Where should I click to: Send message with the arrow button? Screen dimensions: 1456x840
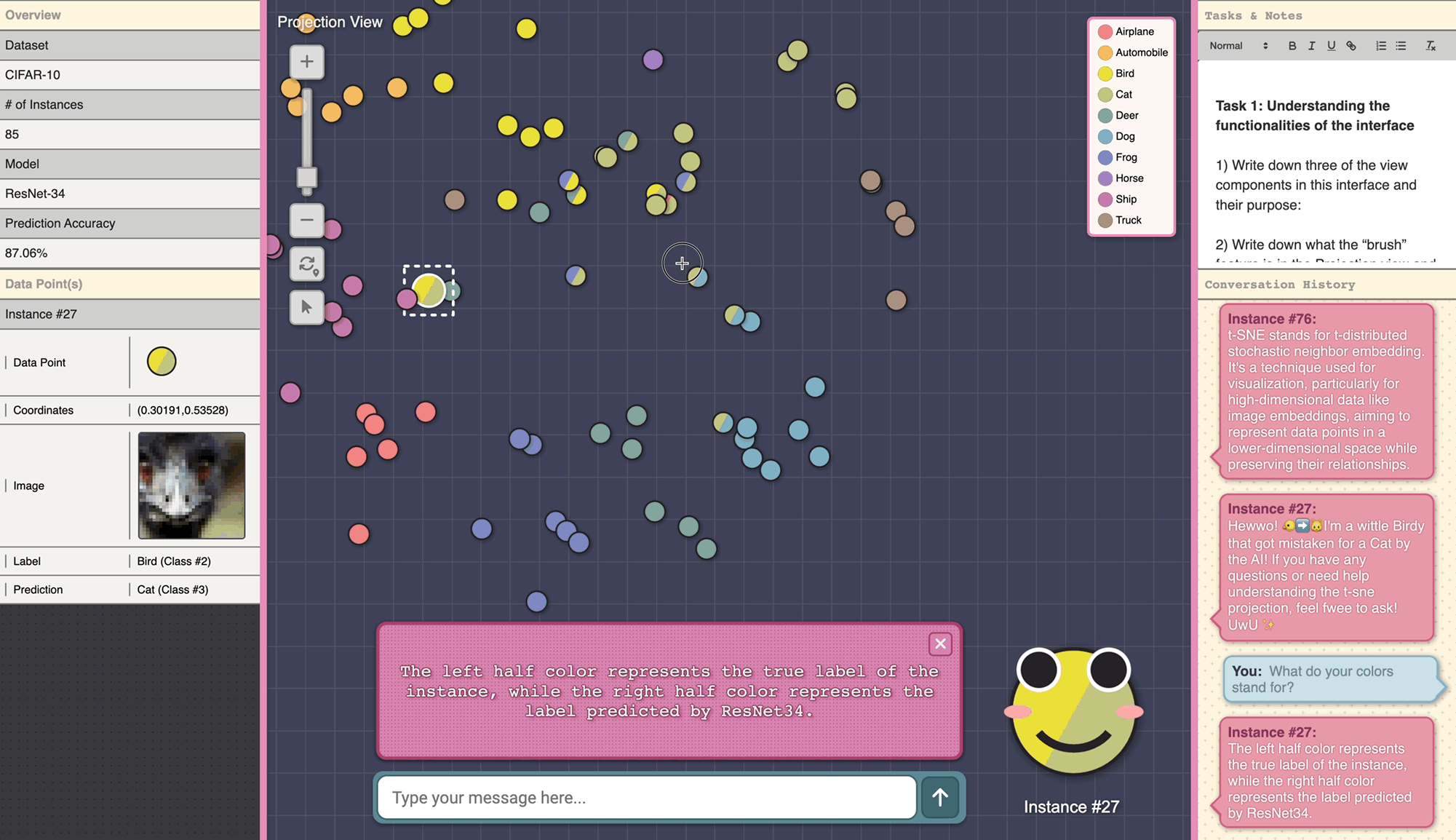pos(940,797)
